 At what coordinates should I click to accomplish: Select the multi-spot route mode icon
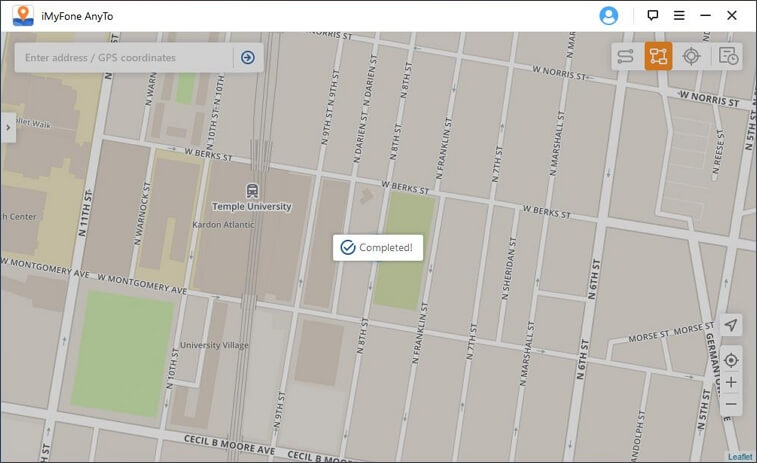[x=658, y=56]
